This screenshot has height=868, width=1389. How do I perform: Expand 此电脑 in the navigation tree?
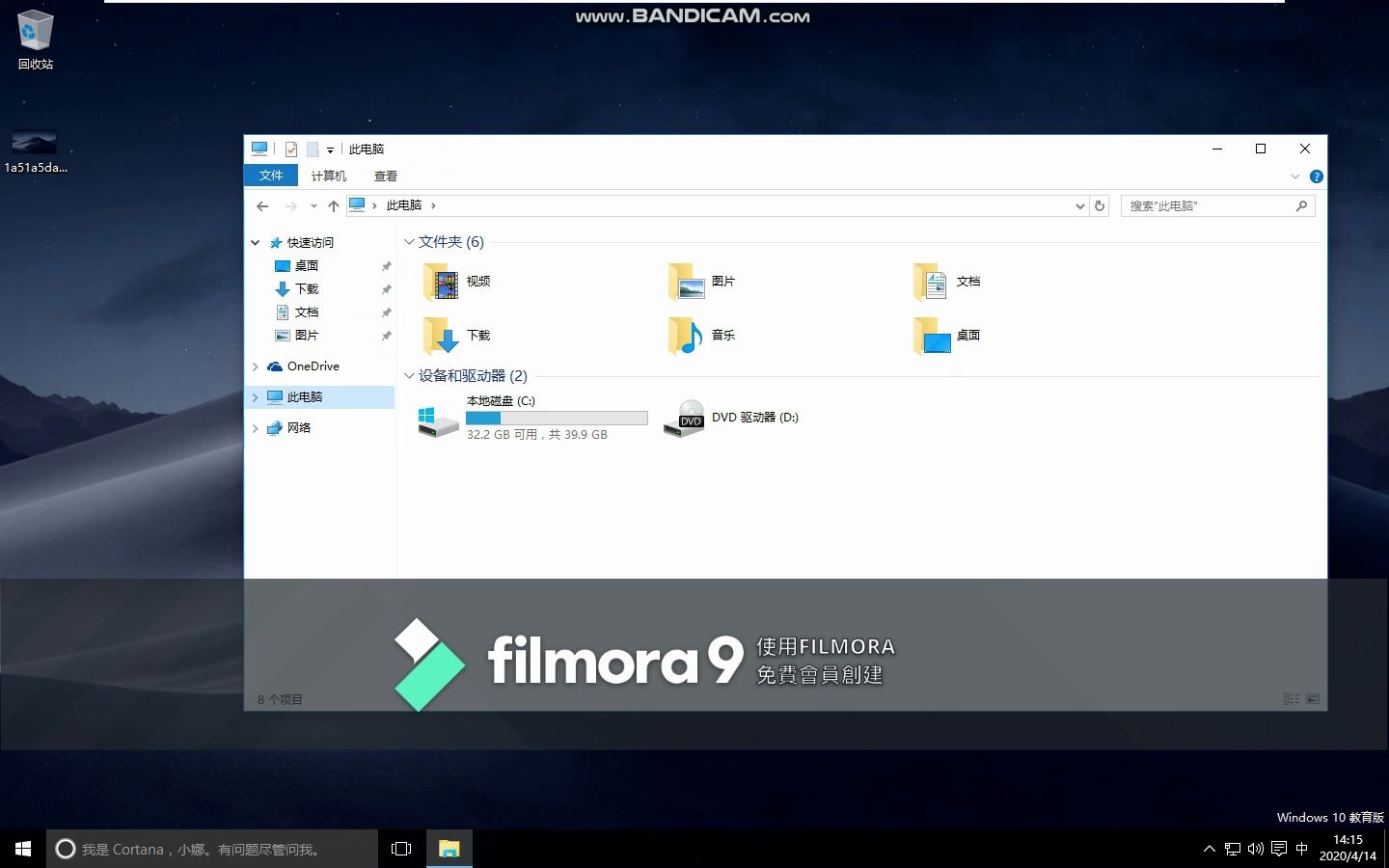pos(255,396)
